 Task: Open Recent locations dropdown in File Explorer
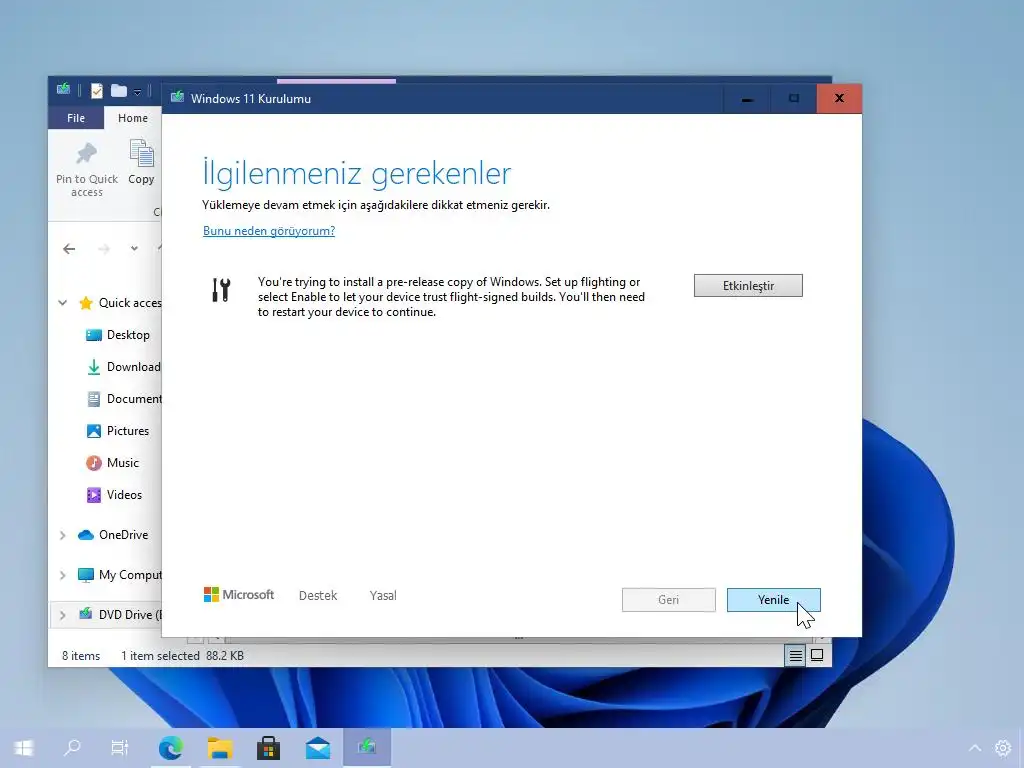click(x=134, y=249)
